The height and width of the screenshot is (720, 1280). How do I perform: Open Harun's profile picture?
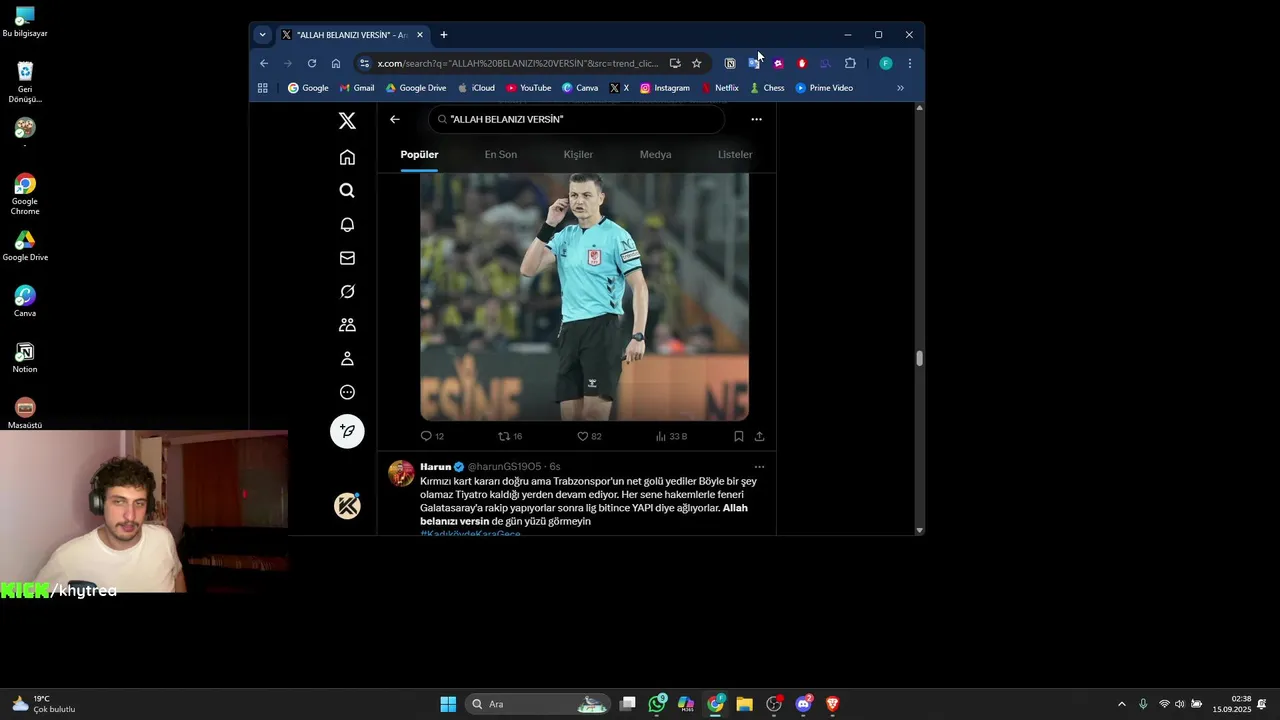pyautogui.click(x=401, y=473)
